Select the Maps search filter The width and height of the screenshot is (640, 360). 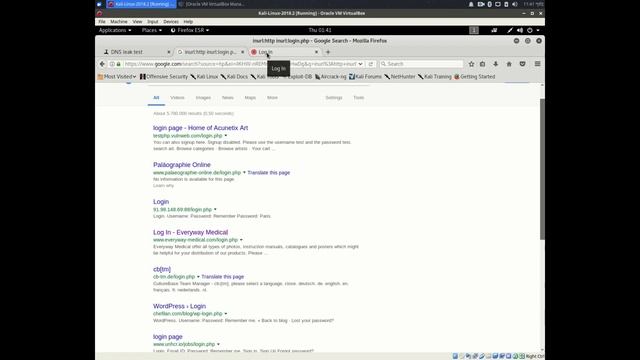coord(250,98)
